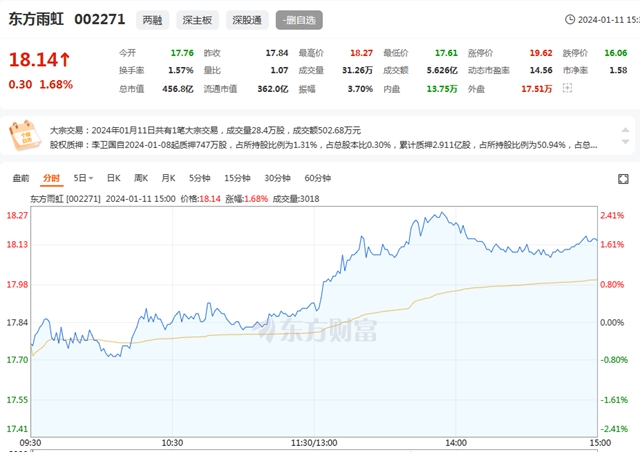Click the stock name 东方雨虹
Image resolution: width=640 pixels, height=452 pixels.
pos(36,19)
